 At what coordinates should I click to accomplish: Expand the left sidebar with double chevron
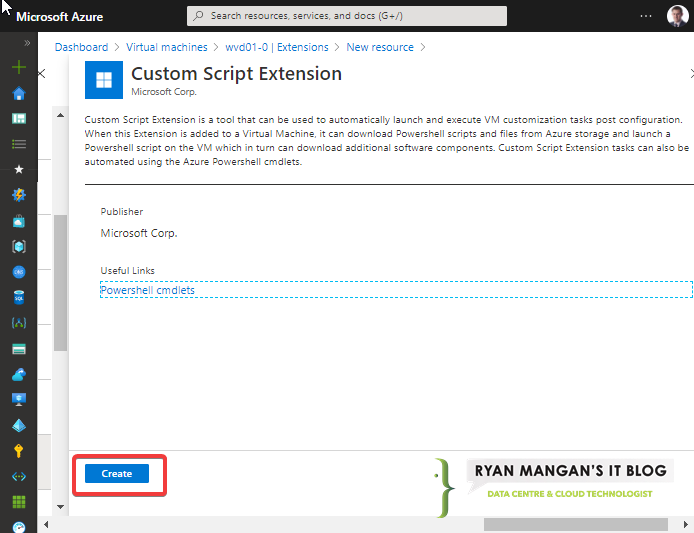(27, 43)
